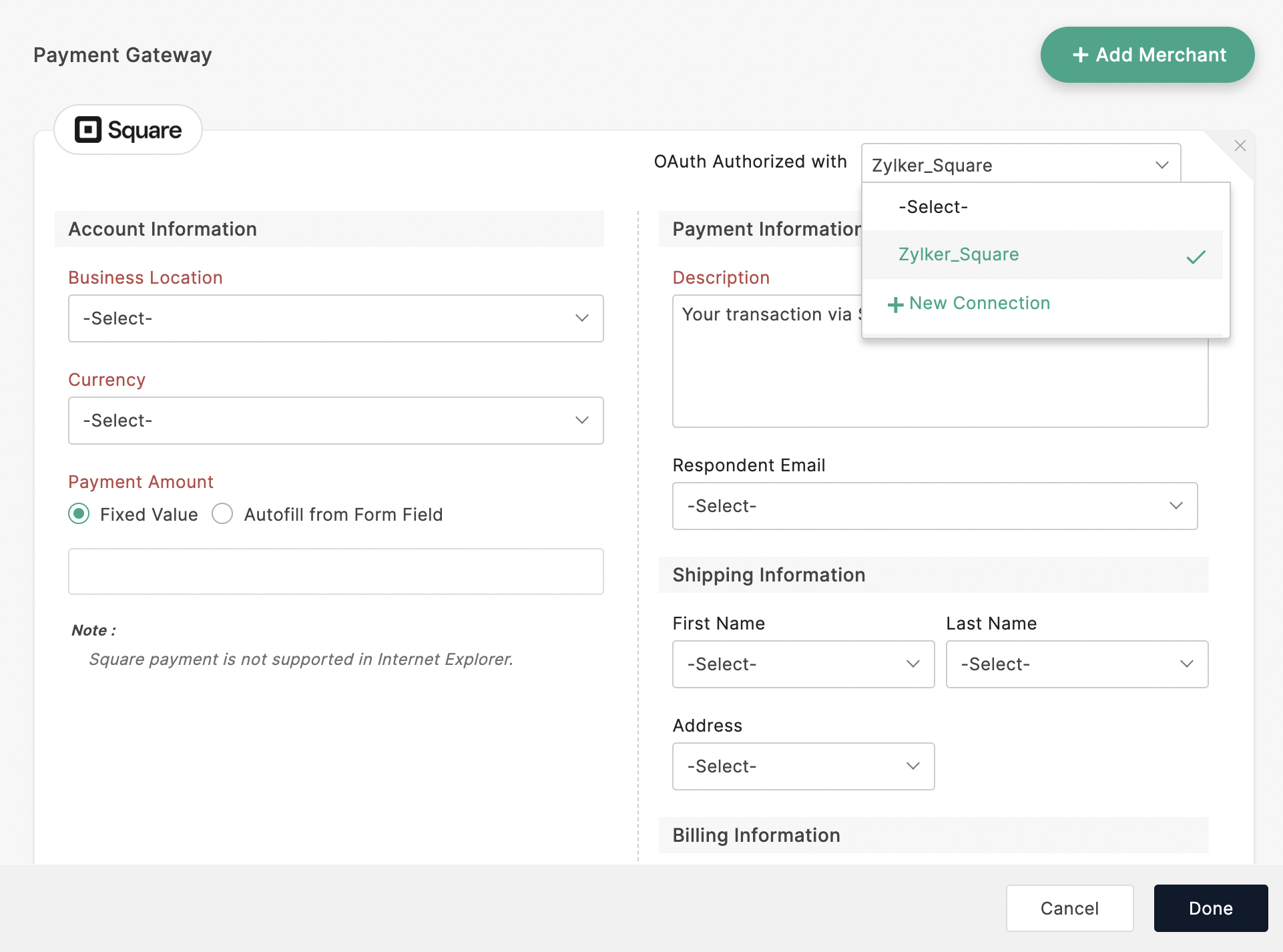The width and height of the screenshot is (1283, 952).
Task: Click the OAuth dropdown chevron arrow
Action: 1162,165
